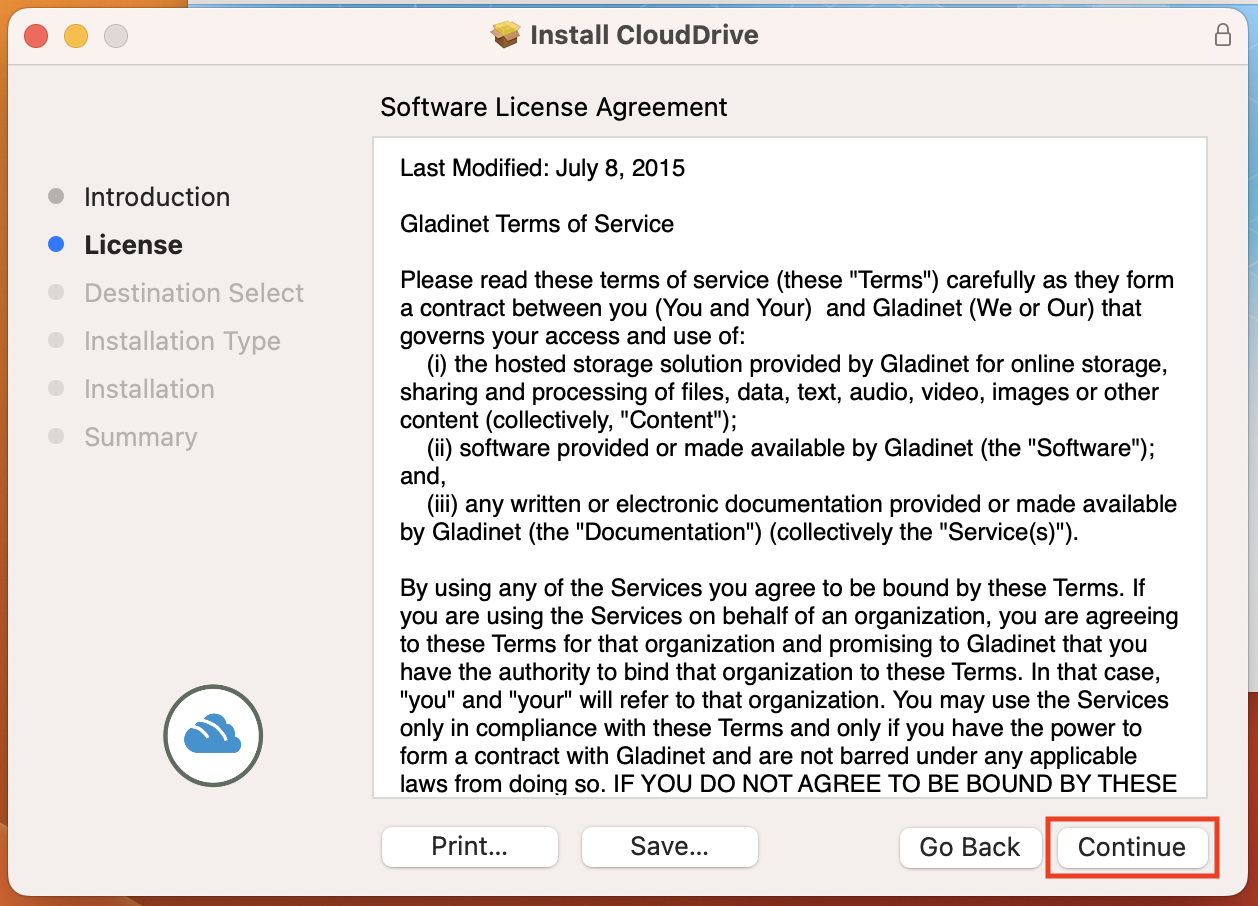Click the Go Back button
Viewport: 1258px width, 906px height.
[x=969, y=847]
